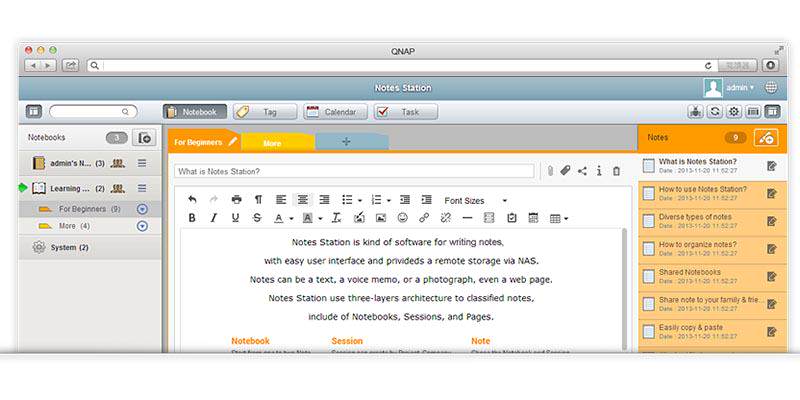Open the 'Easily copy & paste' note
The width and height of the screenshot is (800, 400).
tap(712, 332)
